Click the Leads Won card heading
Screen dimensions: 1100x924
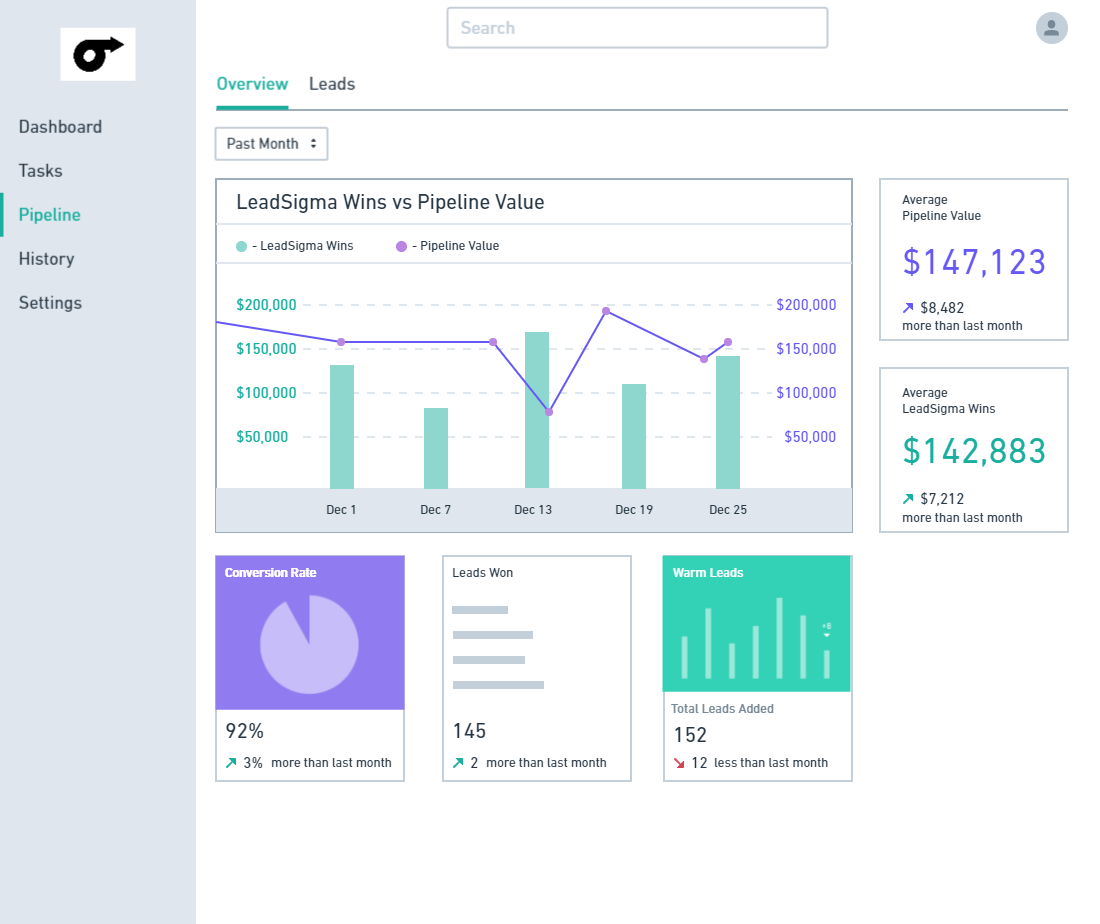pos(483,573)
